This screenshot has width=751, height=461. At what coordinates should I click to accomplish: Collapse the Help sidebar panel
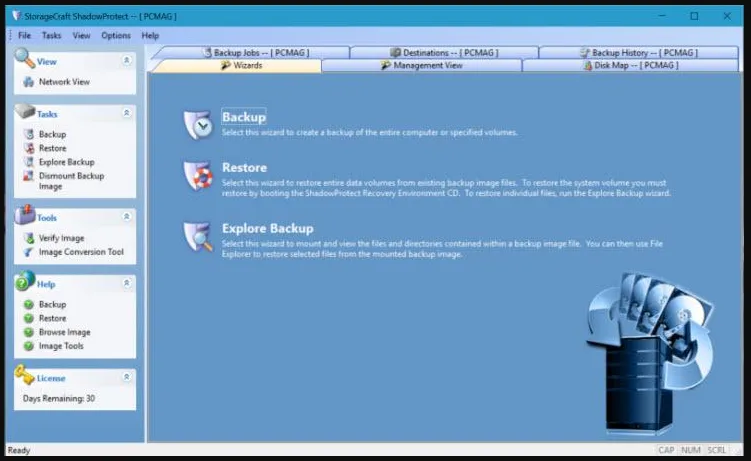coord(126,283)
